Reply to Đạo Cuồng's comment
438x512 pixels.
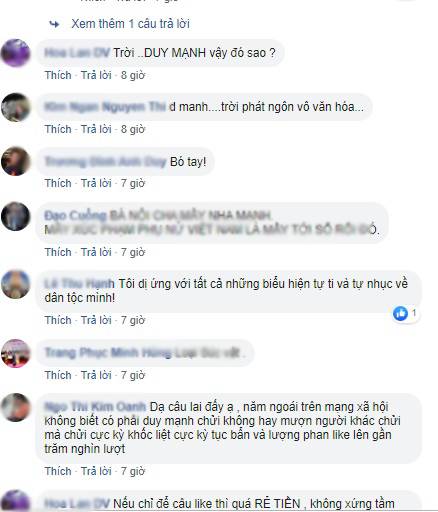tap(96, 252)
